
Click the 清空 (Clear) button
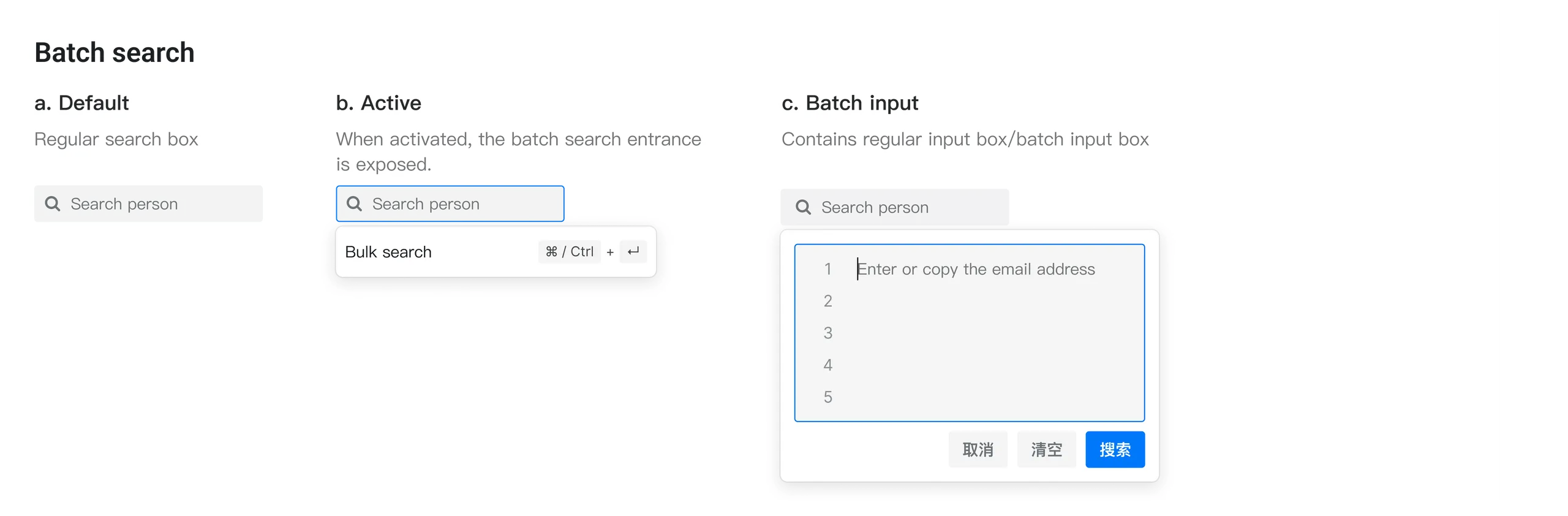click(x=1047, y=450)
